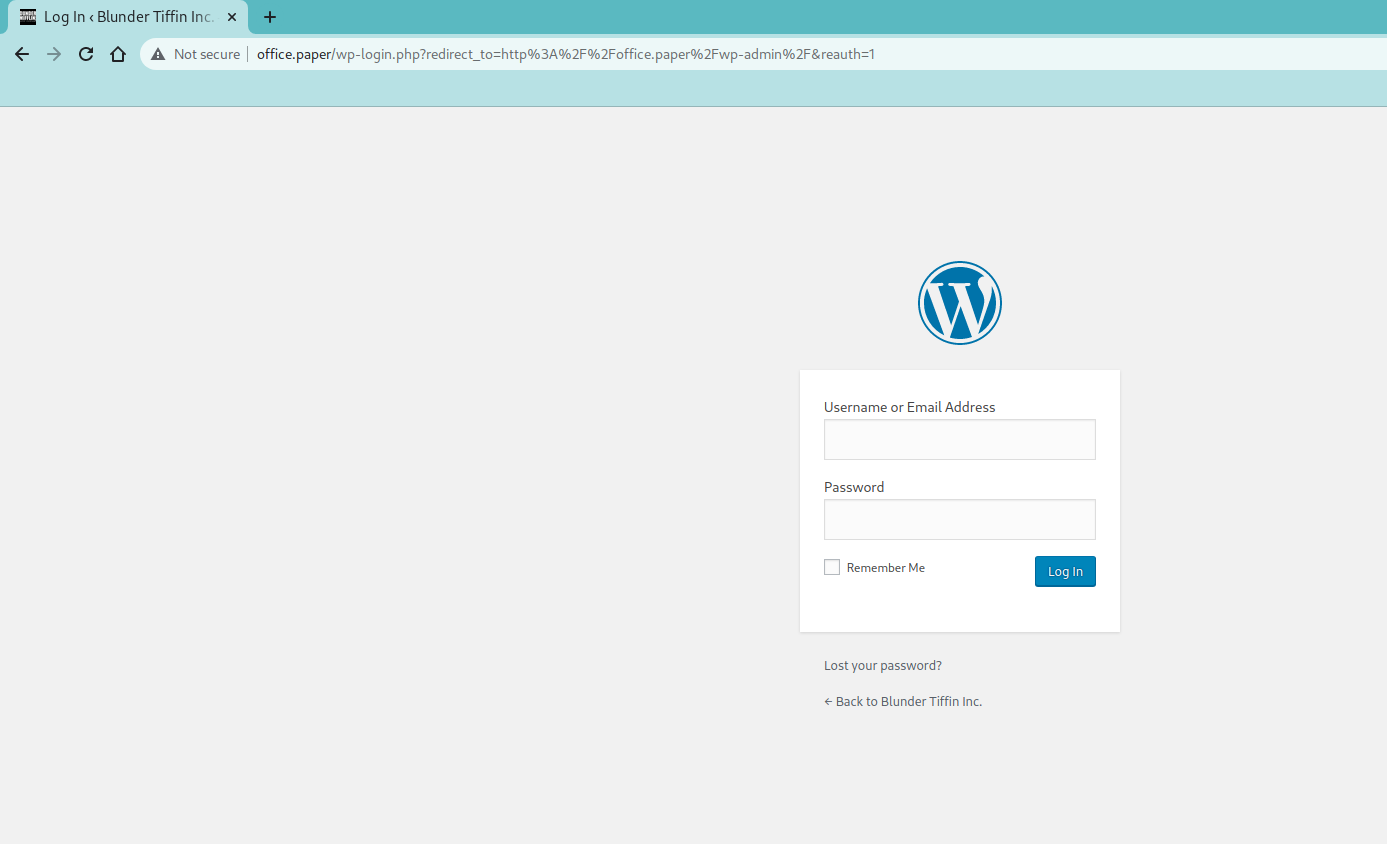Click the WordPress logo
Screen dimensions: 1387x844
(x=960, y=303)
